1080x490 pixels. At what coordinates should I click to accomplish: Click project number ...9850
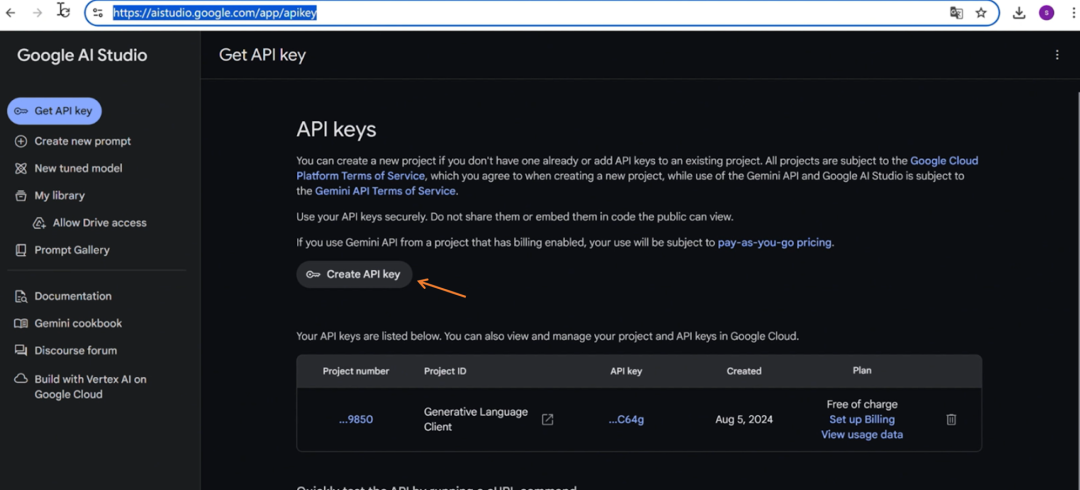pos(356,419)
